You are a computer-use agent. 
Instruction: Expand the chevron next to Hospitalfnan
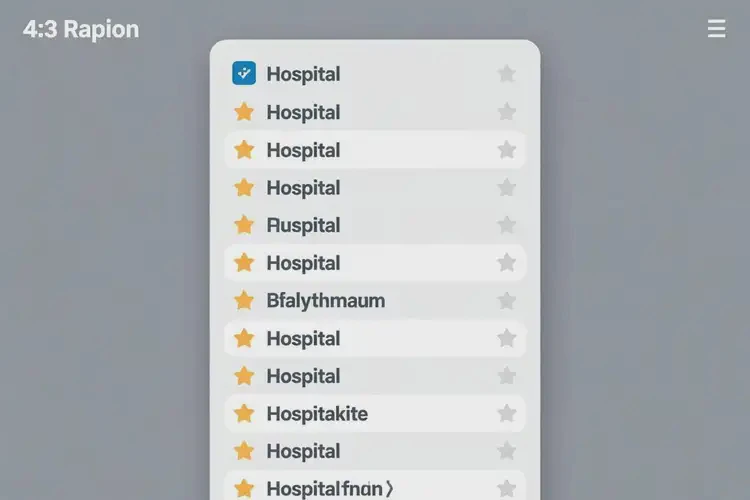(x=389, y=489)
